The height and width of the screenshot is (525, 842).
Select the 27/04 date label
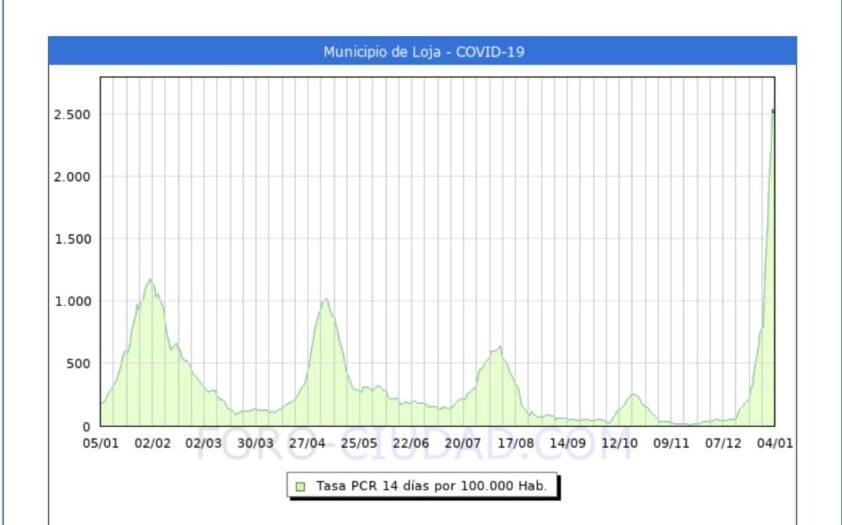point(308,442)
